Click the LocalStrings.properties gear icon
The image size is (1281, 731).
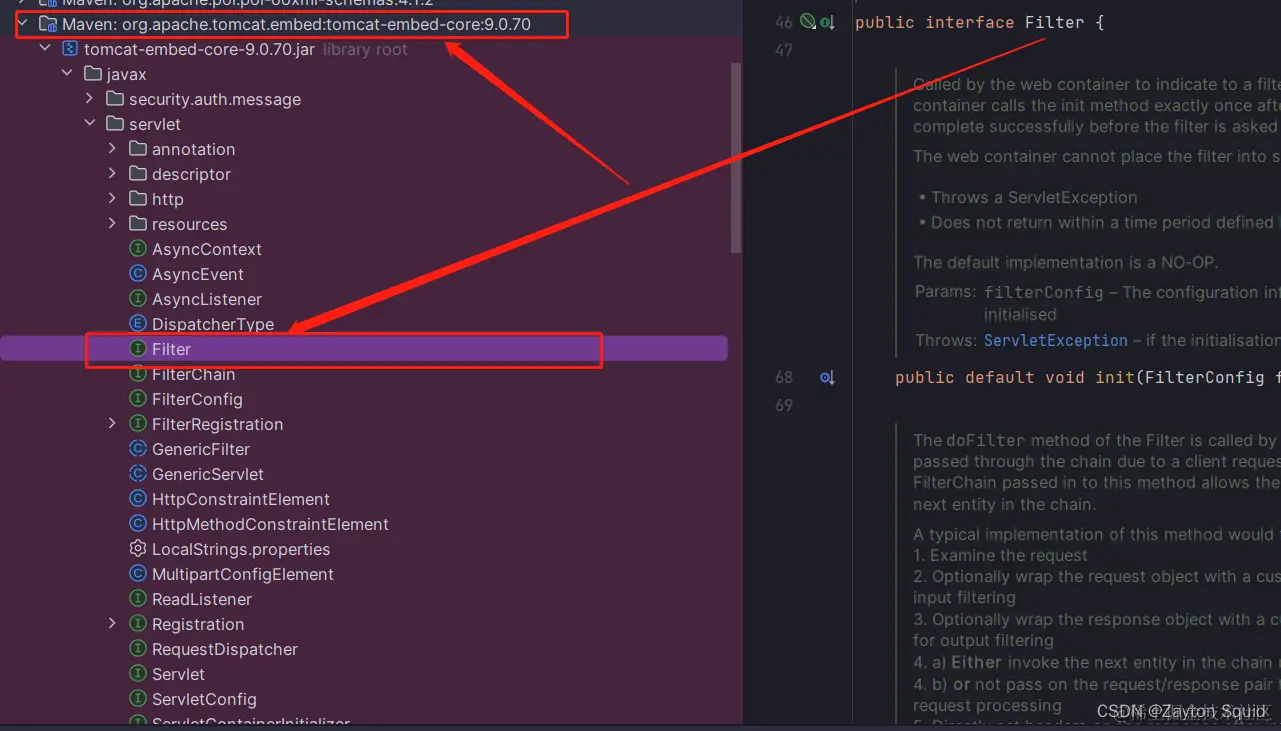point(138,548)
